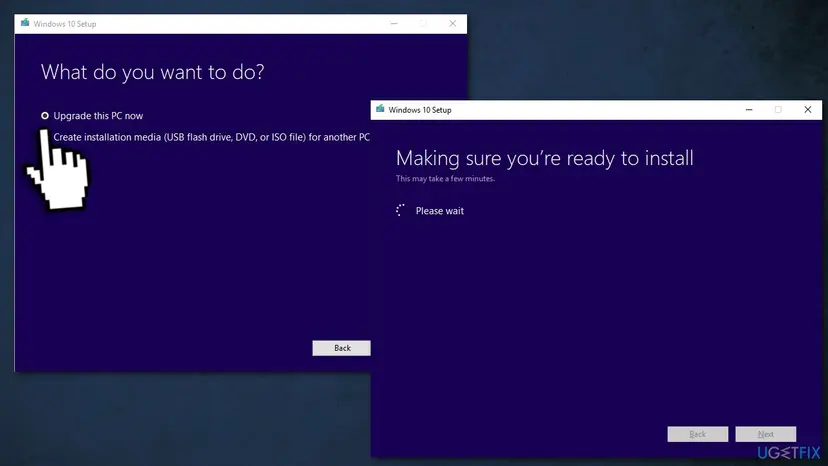The height and width of the screenshot is (466, 828).
Task: Click the greyed Next button in the front Setup window
Action: point(766,434)
